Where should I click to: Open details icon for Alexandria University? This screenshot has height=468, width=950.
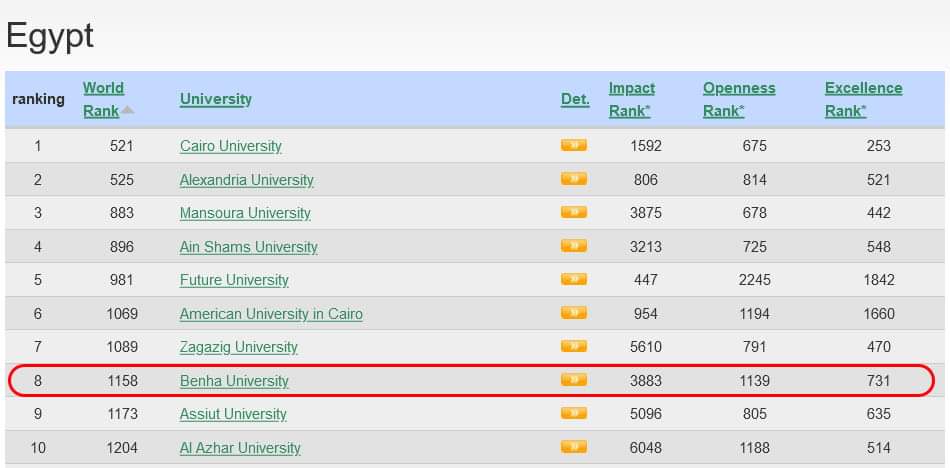coord(573,179)
